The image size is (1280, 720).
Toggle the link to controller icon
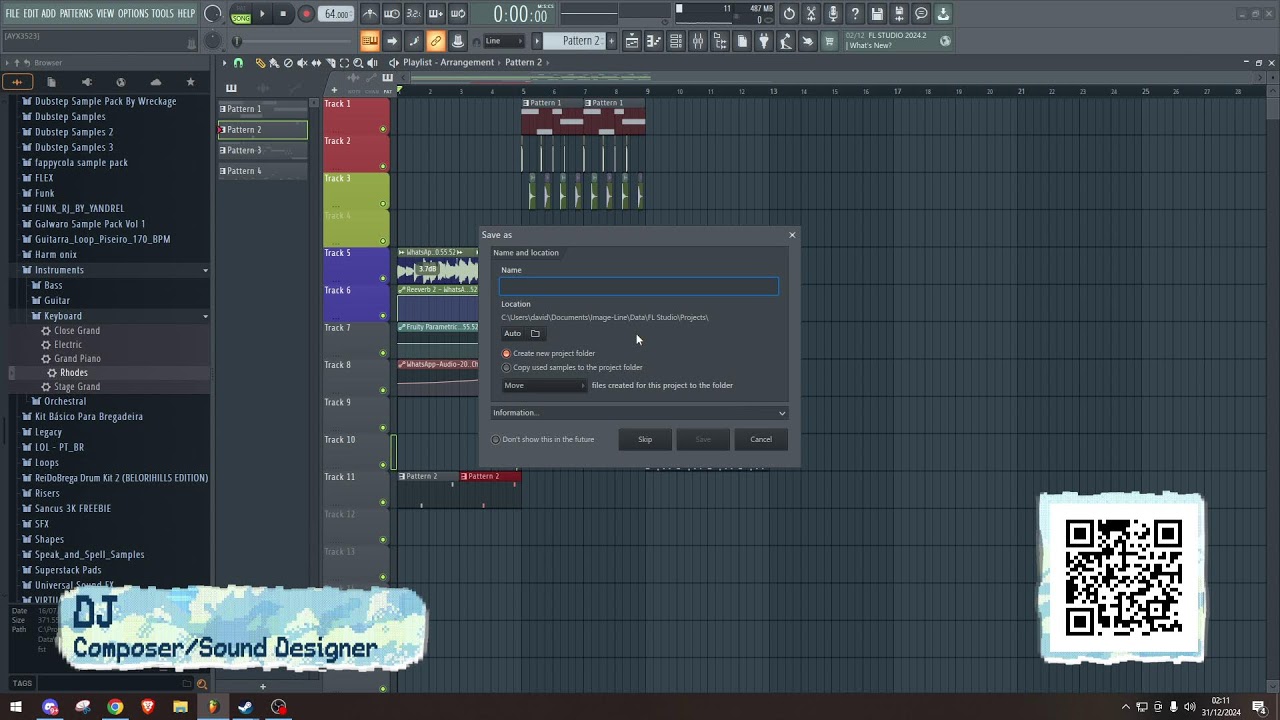click(x=435, y=41)
